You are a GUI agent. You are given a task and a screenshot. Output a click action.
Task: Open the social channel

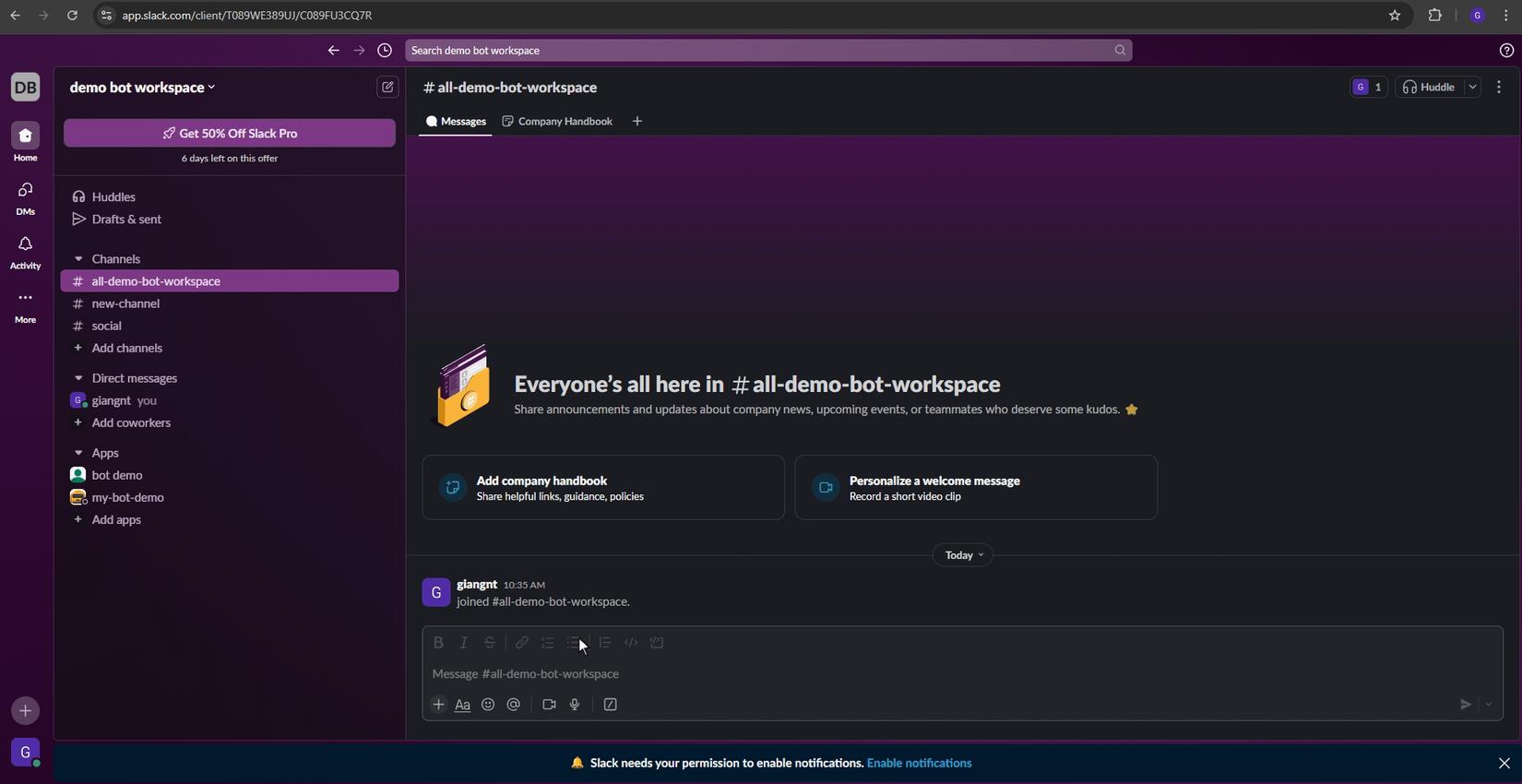(230, 326)
